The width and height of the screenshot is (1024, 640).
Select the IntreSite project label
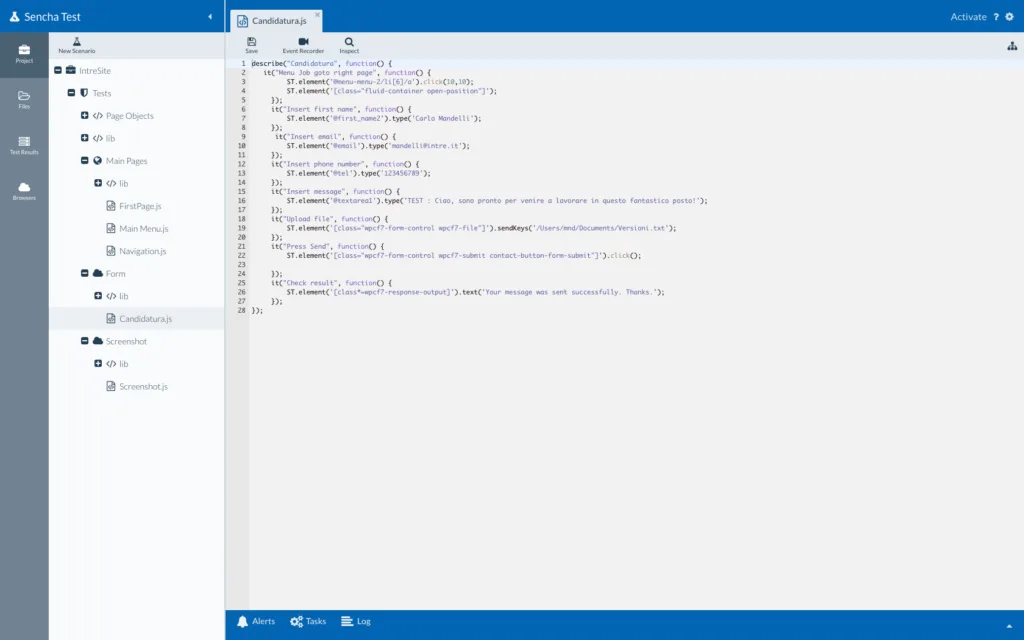(x=95, y=71)
